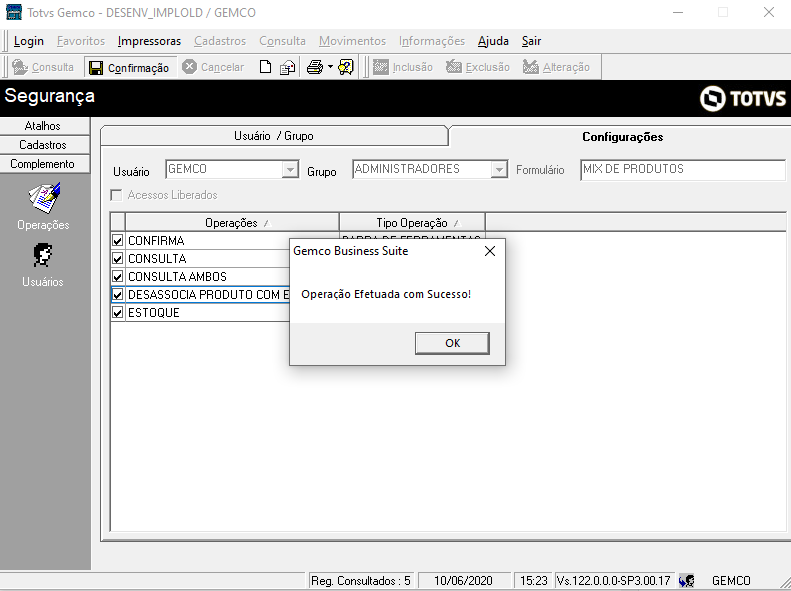Image resolution: width=791 pixels, height=591 pixels.
Task: Click the Cancelar toolbar button
Action: (213, 67)
